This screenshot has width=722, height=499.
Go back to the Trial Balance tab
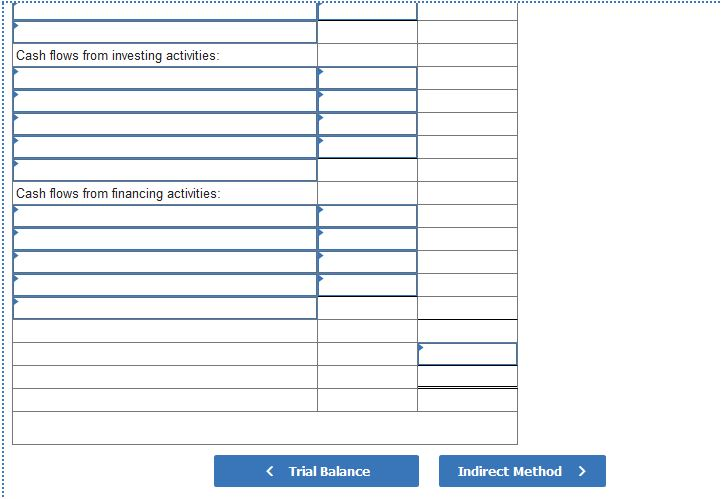pos(316,471)
